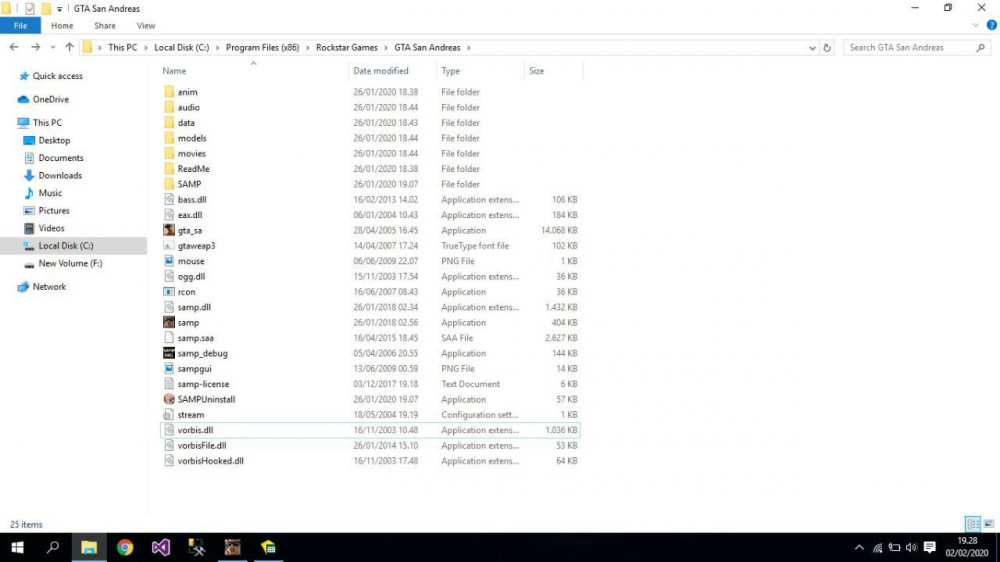The width and height of the screenshot is (1000, 562).
Task: Select the SAMP folder
Action: pos(189,184)
